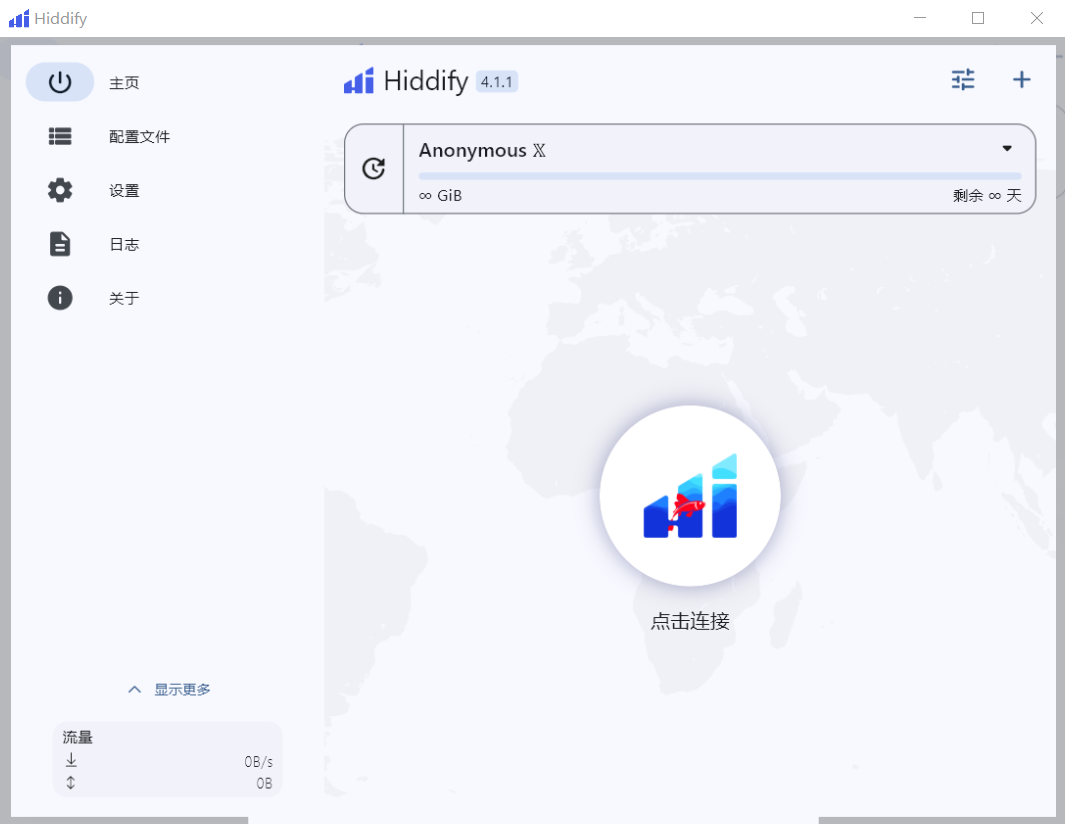The image size is (1065, 824).
Task: Go to the 配置文件 page label
Action: click(x=140, y=137)
